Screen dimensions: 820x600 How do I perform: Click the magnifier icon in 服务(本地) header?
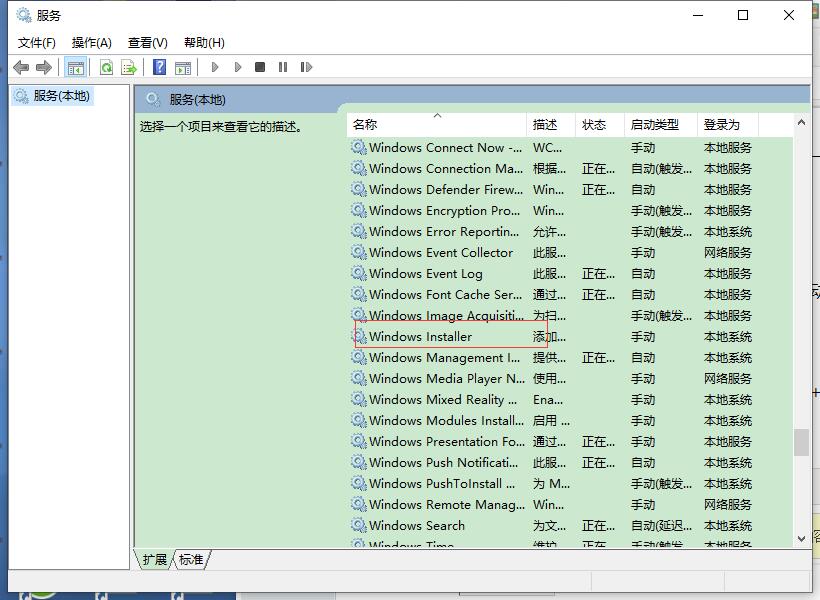(x=153, y=99)
